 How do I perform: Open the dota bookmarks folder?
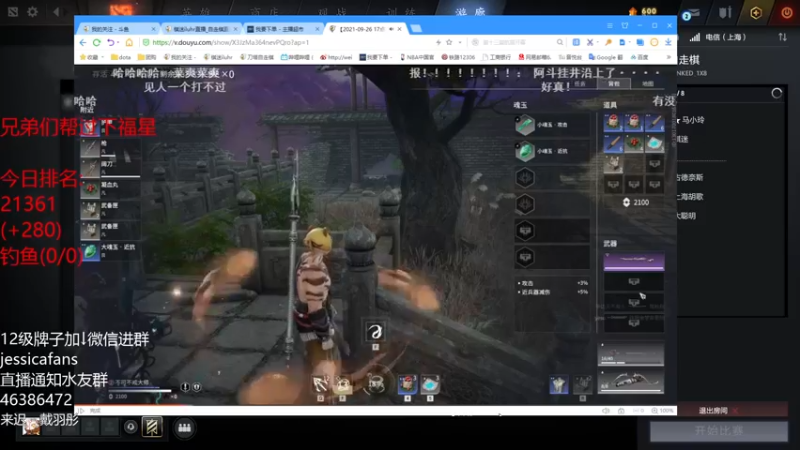[x=121, y=57]
